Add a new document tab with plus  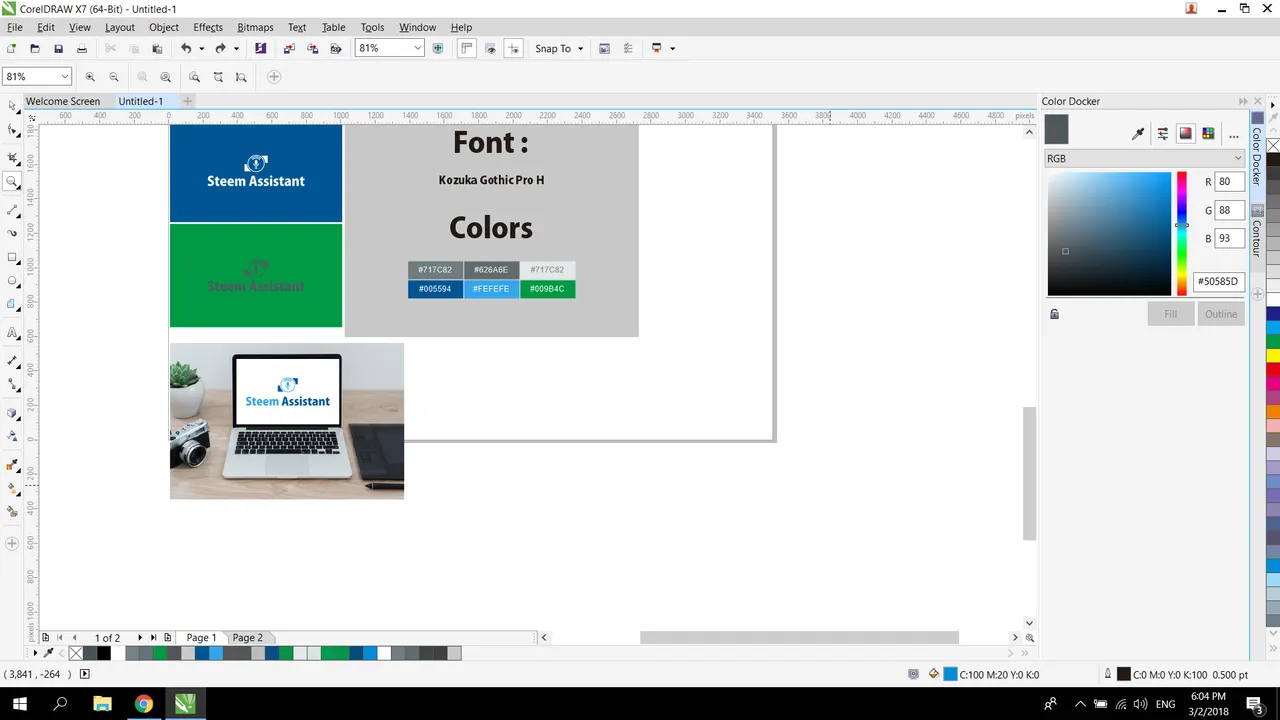click(x=187, y=101)
